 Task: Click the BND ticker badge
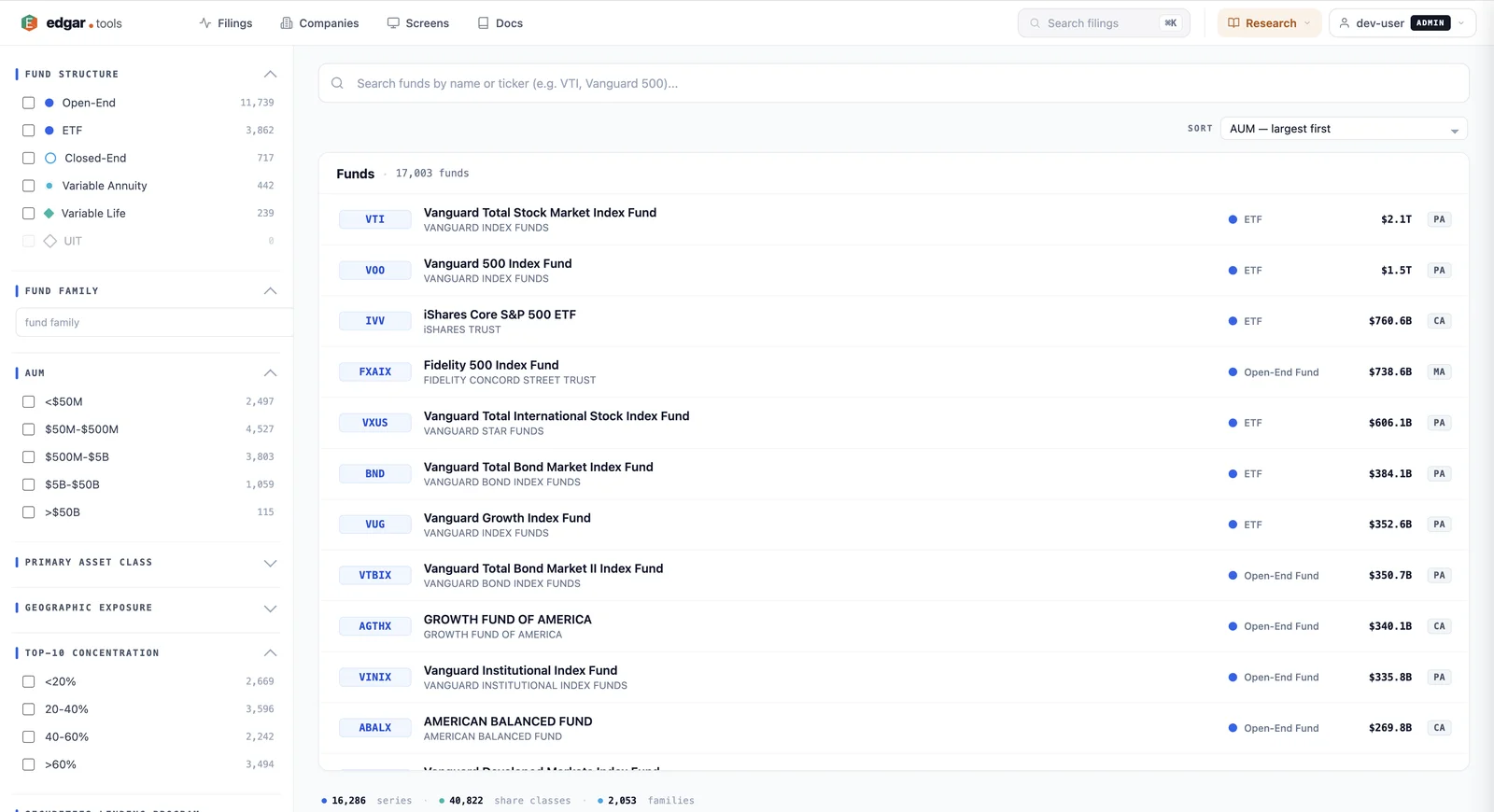(x=374, y=474)
